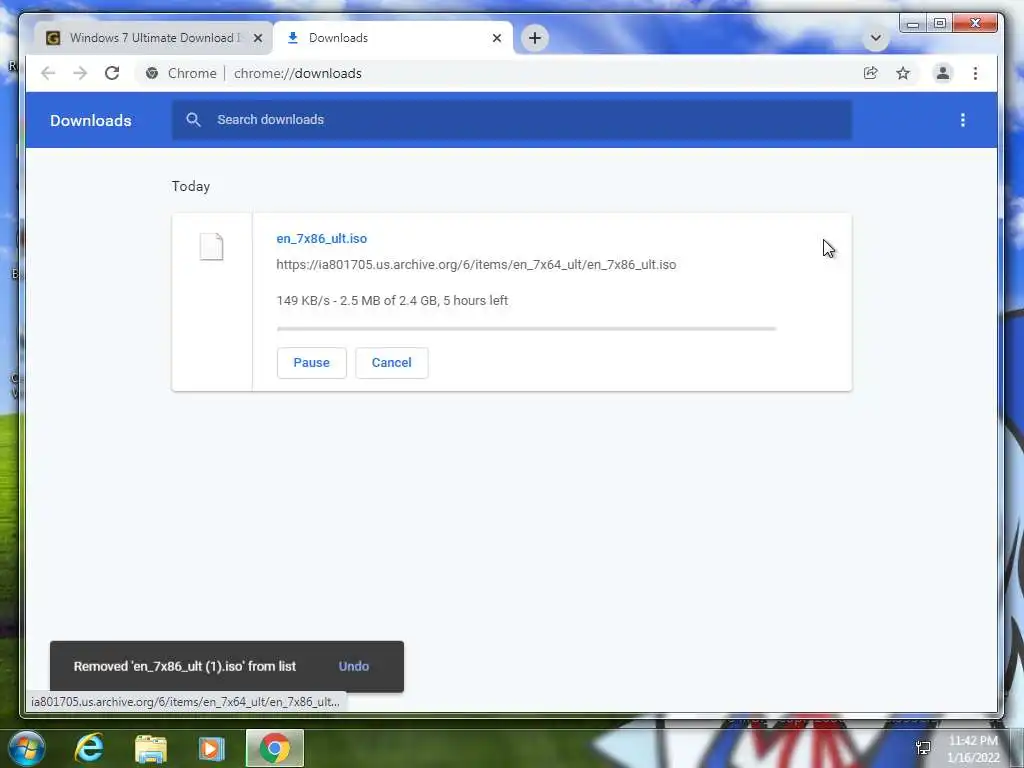Open Windows Media Player from taskbar
Screen dimensions: 1024x768
tap(211, 748)
